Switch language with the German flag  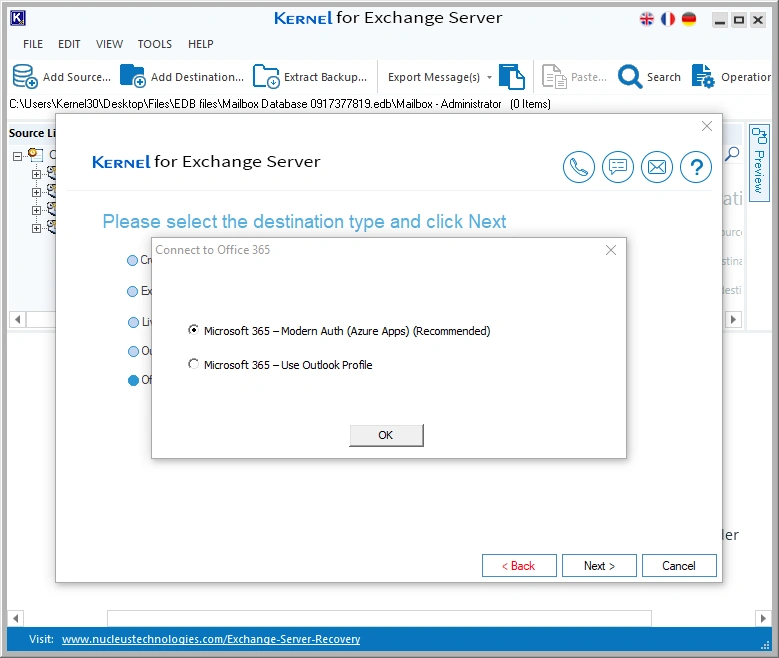[x=689, y=19]
